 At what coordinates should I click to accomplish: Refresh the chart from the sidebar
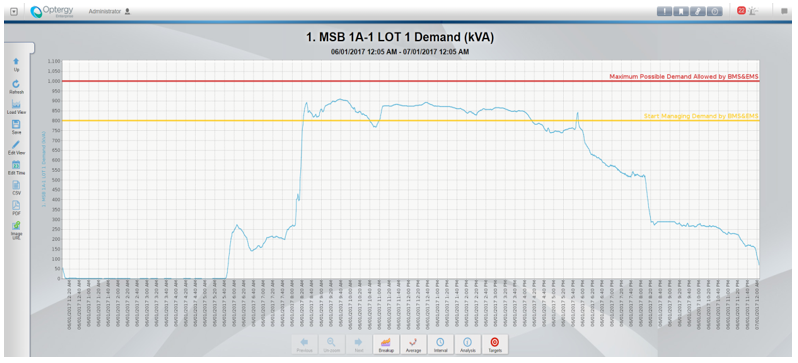(16, 87)
